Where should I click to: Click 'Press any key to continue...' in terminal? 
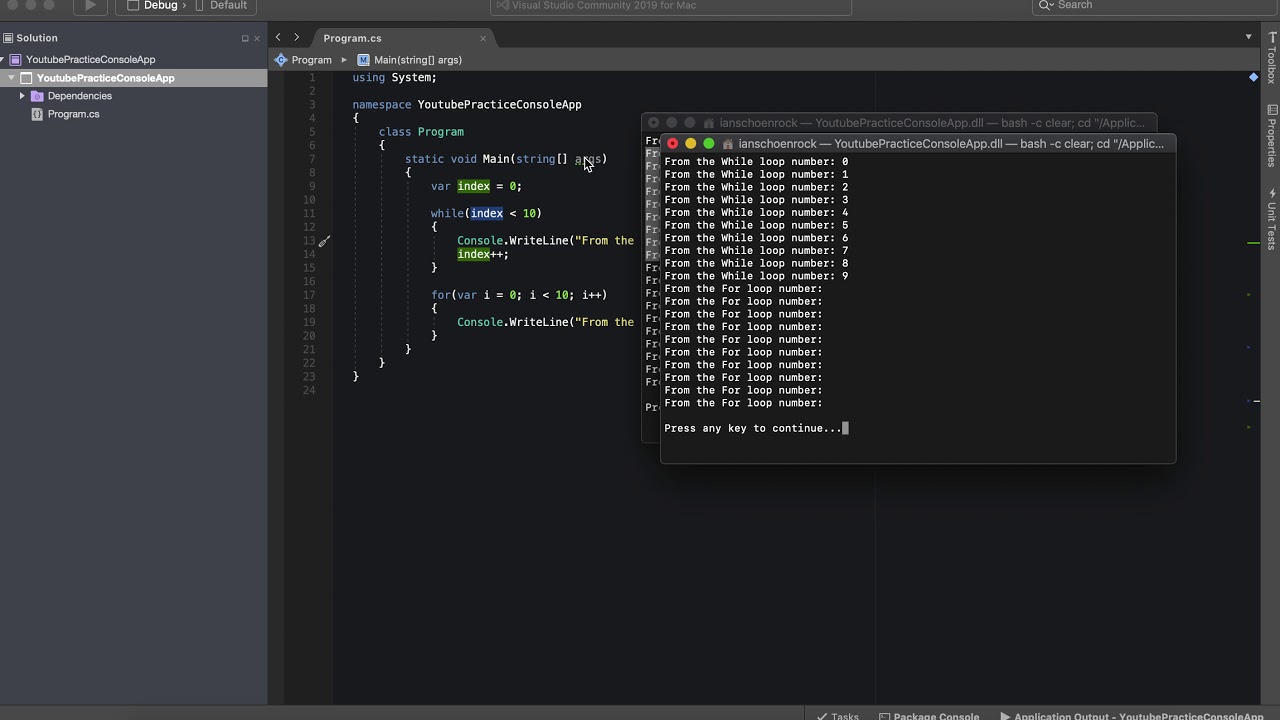753,428
